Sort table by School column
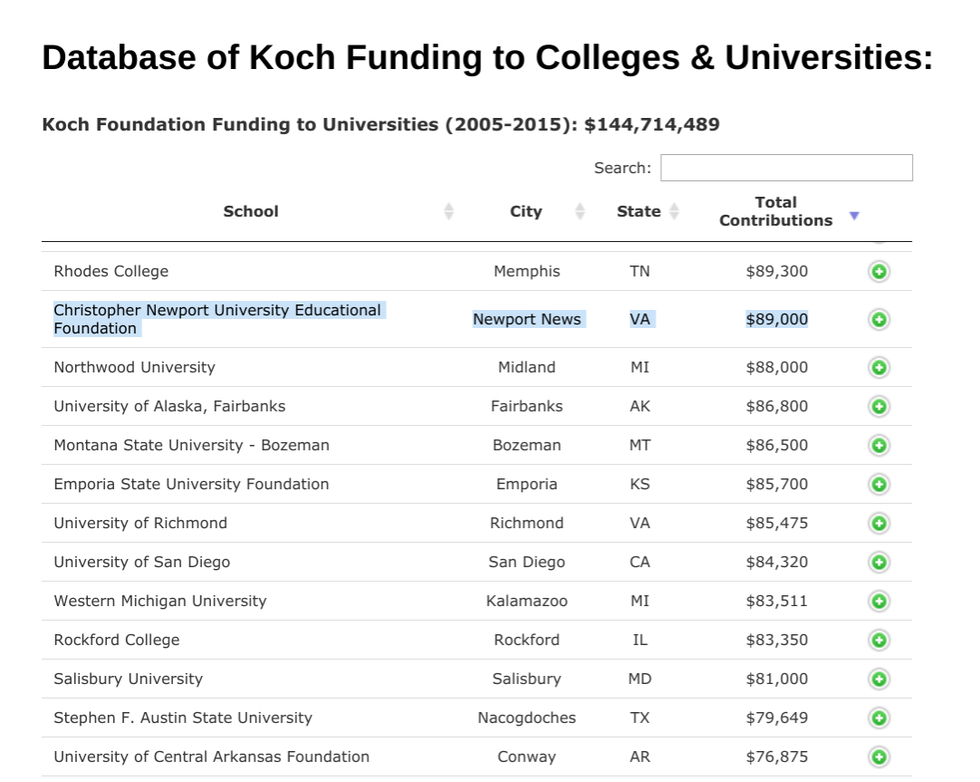Viewport: 980px width, 782px height. [251, 212]
